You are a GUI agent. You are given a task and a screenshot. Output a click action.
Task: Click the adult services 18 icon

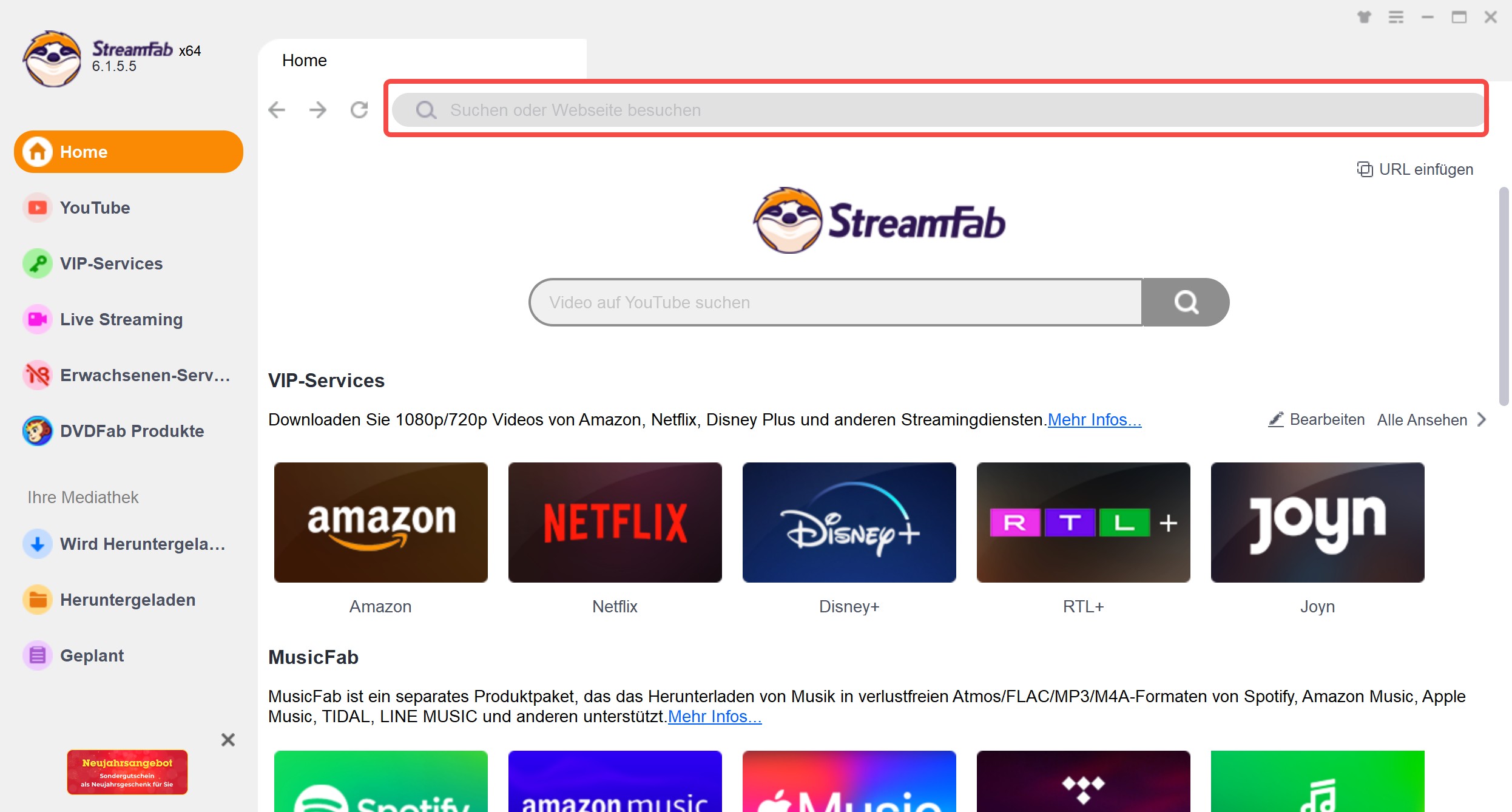(x=38, y=375)
